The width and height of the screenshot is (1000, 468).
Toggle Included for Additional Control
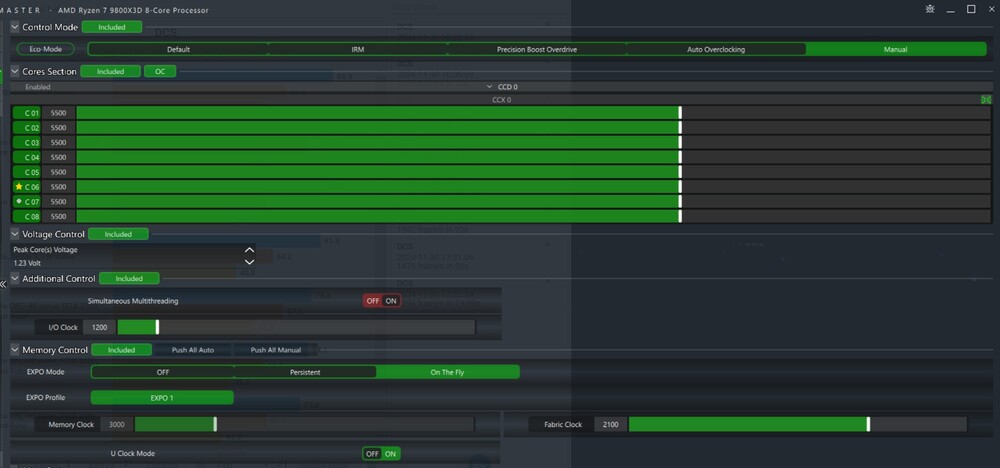point(129,279)
